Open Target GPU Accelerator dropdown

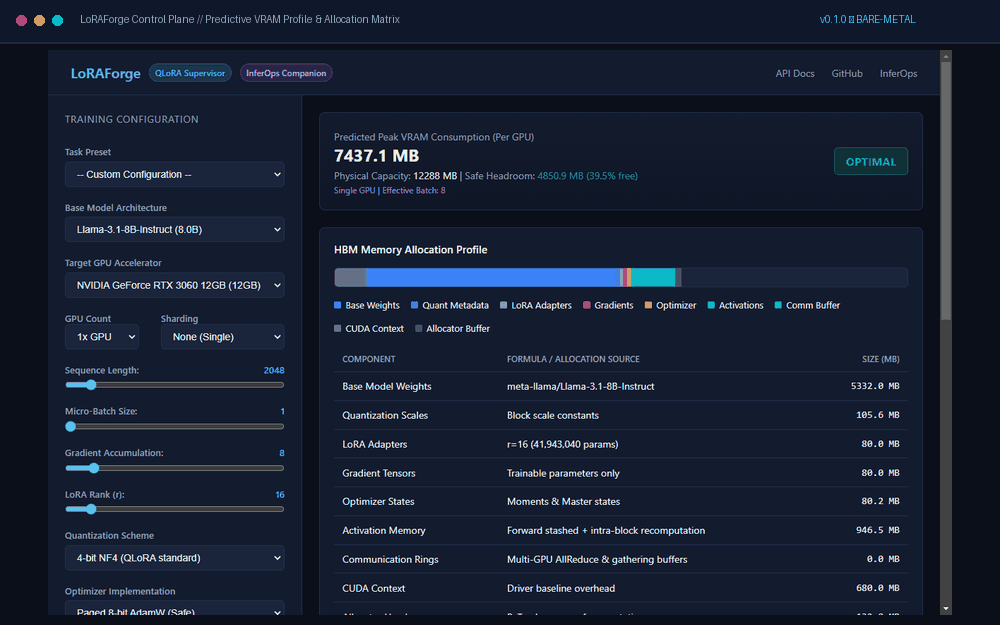tap(174, 285)
